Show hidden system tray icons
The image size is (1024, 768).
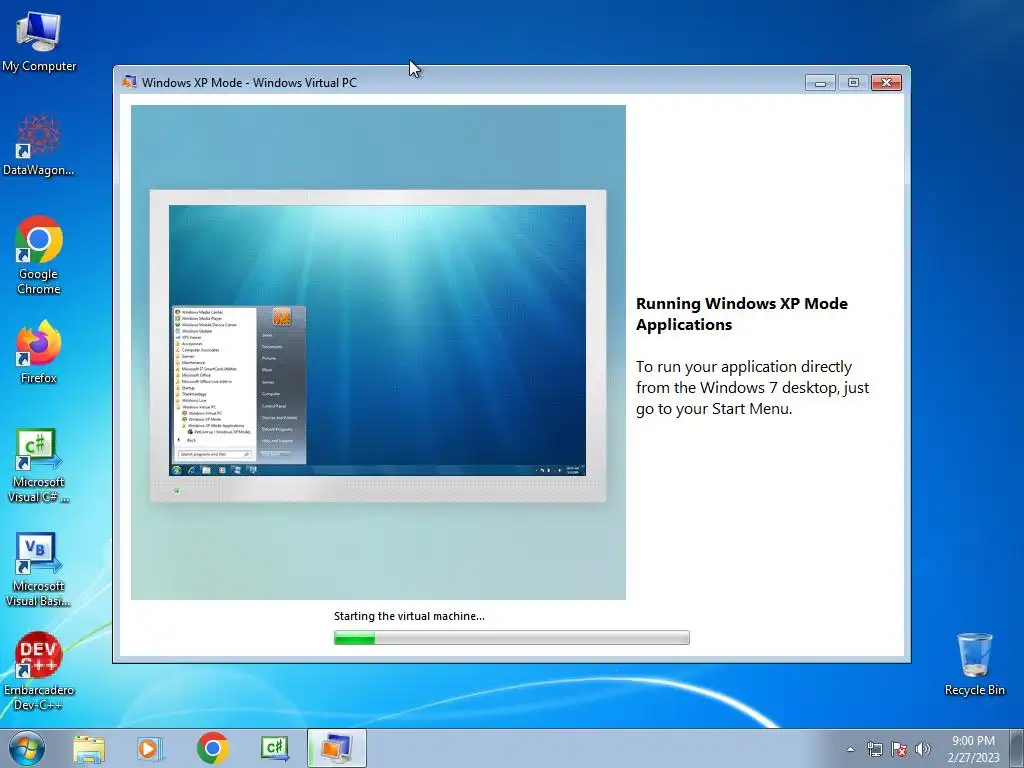(850, 749)
